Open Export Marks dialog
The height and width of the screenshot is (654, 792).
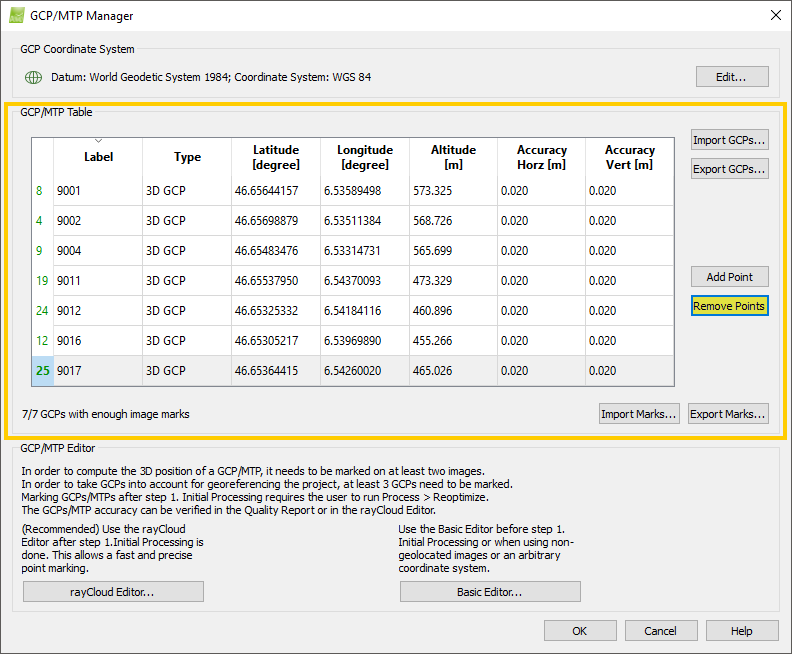pyautogui.click(x=728, y=413)
